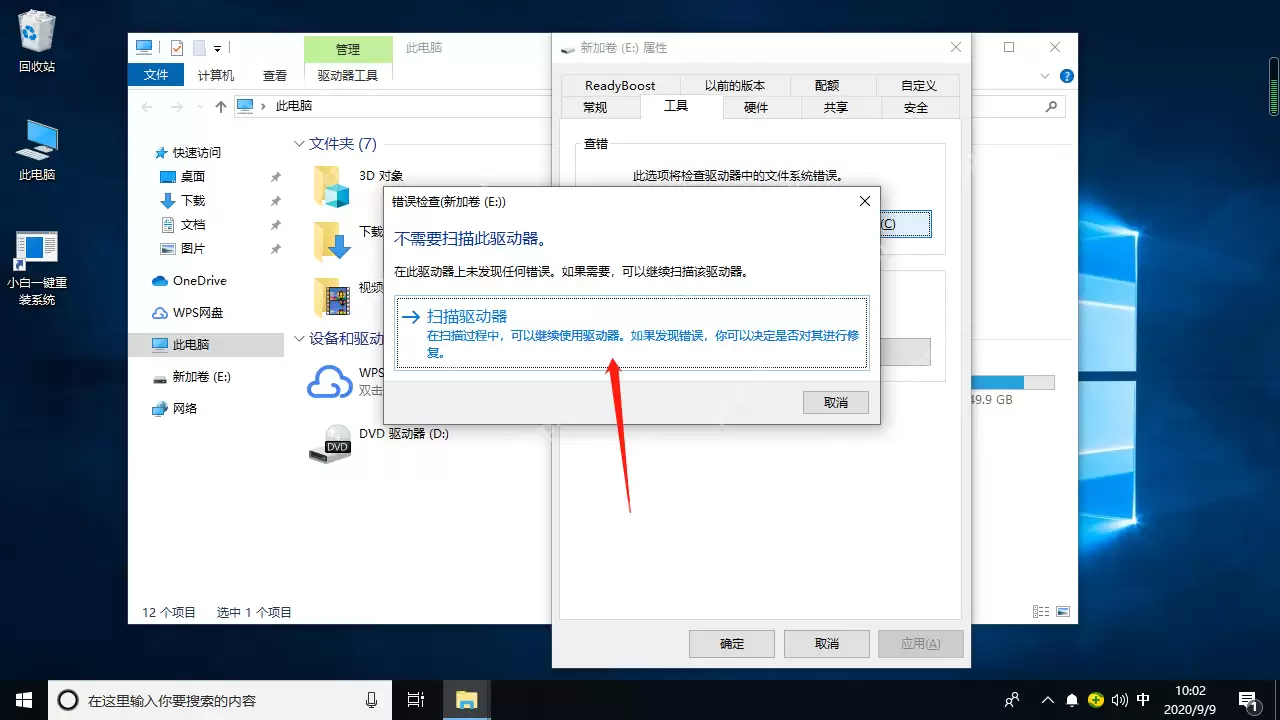Show hidden tray icons with the chevron
Image resolution: width=1280 pixels, height=720 pixels.
pos(1047,699)
